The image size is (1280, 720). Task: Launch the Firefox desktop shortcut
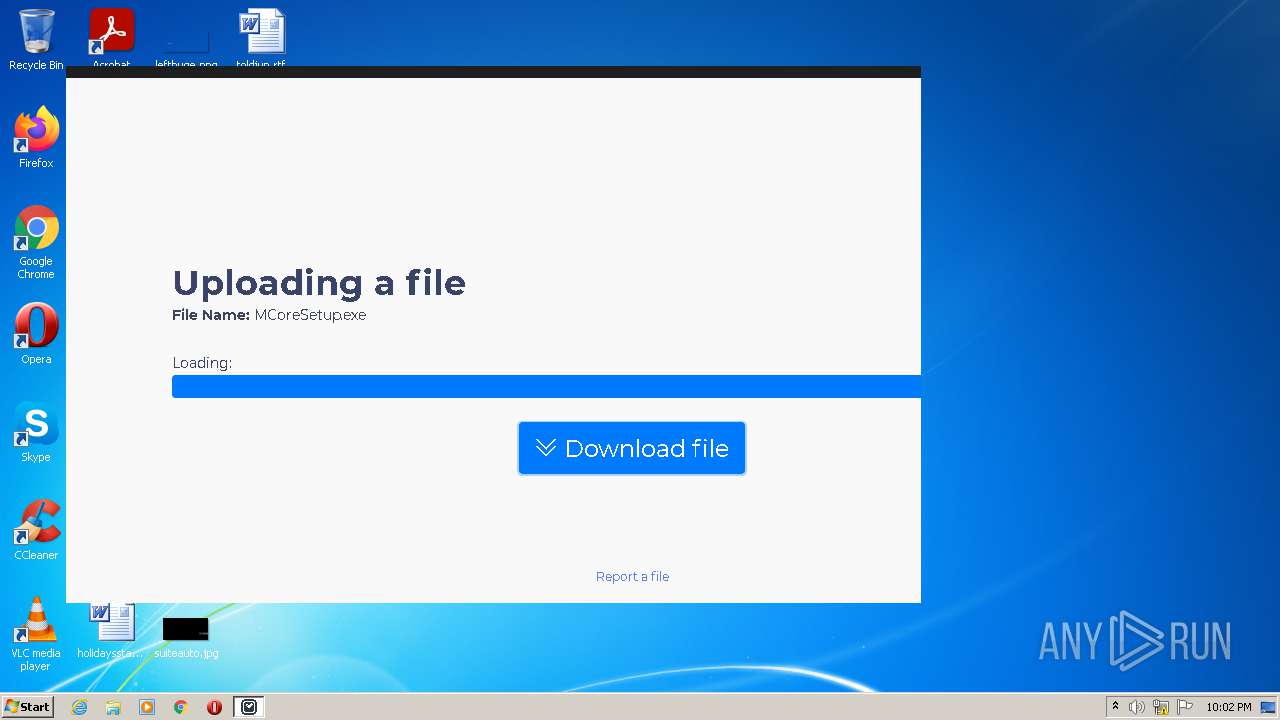click(36, 137)
